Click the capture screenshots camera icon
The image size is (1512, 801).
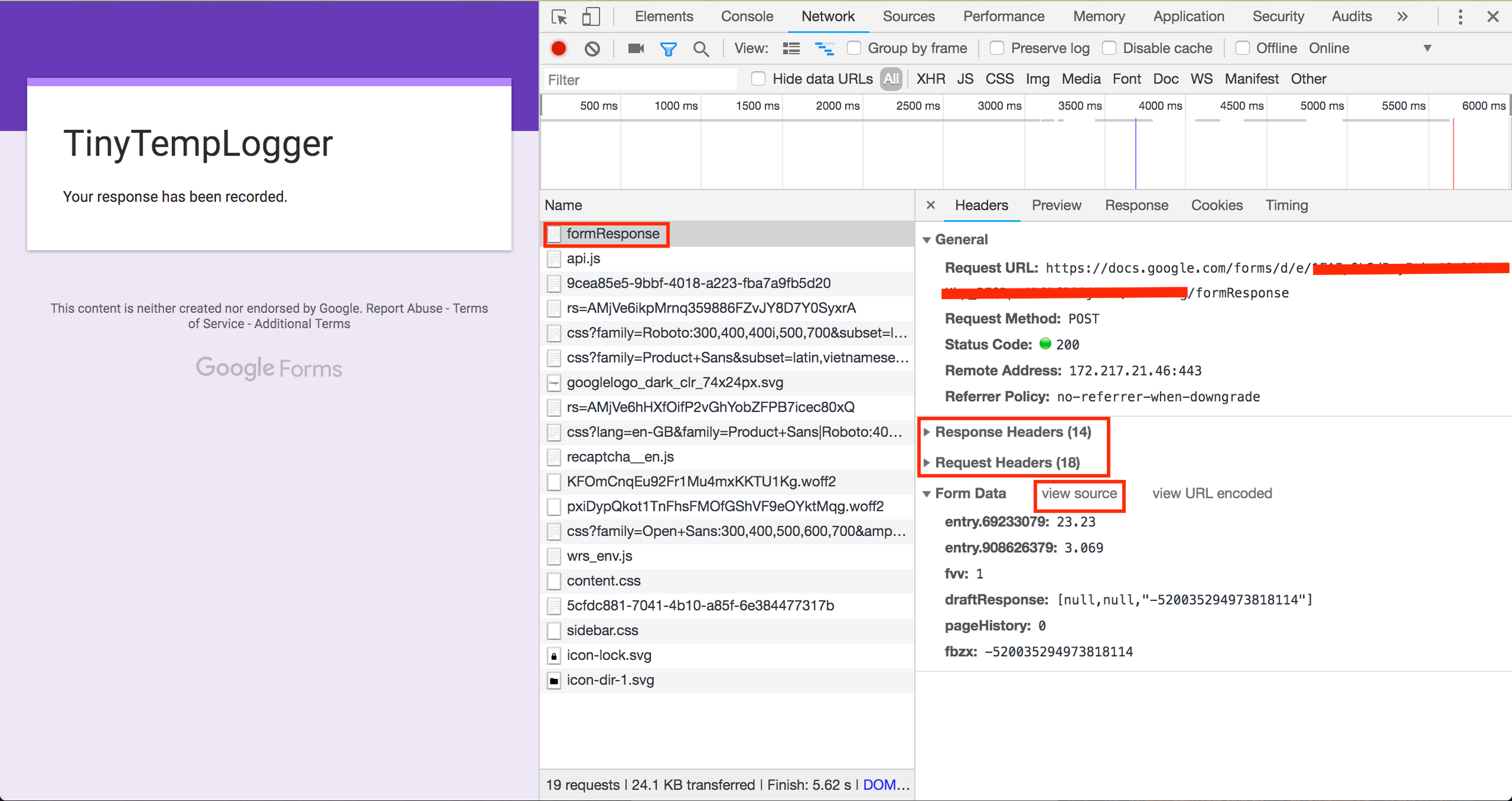(636, 48)
